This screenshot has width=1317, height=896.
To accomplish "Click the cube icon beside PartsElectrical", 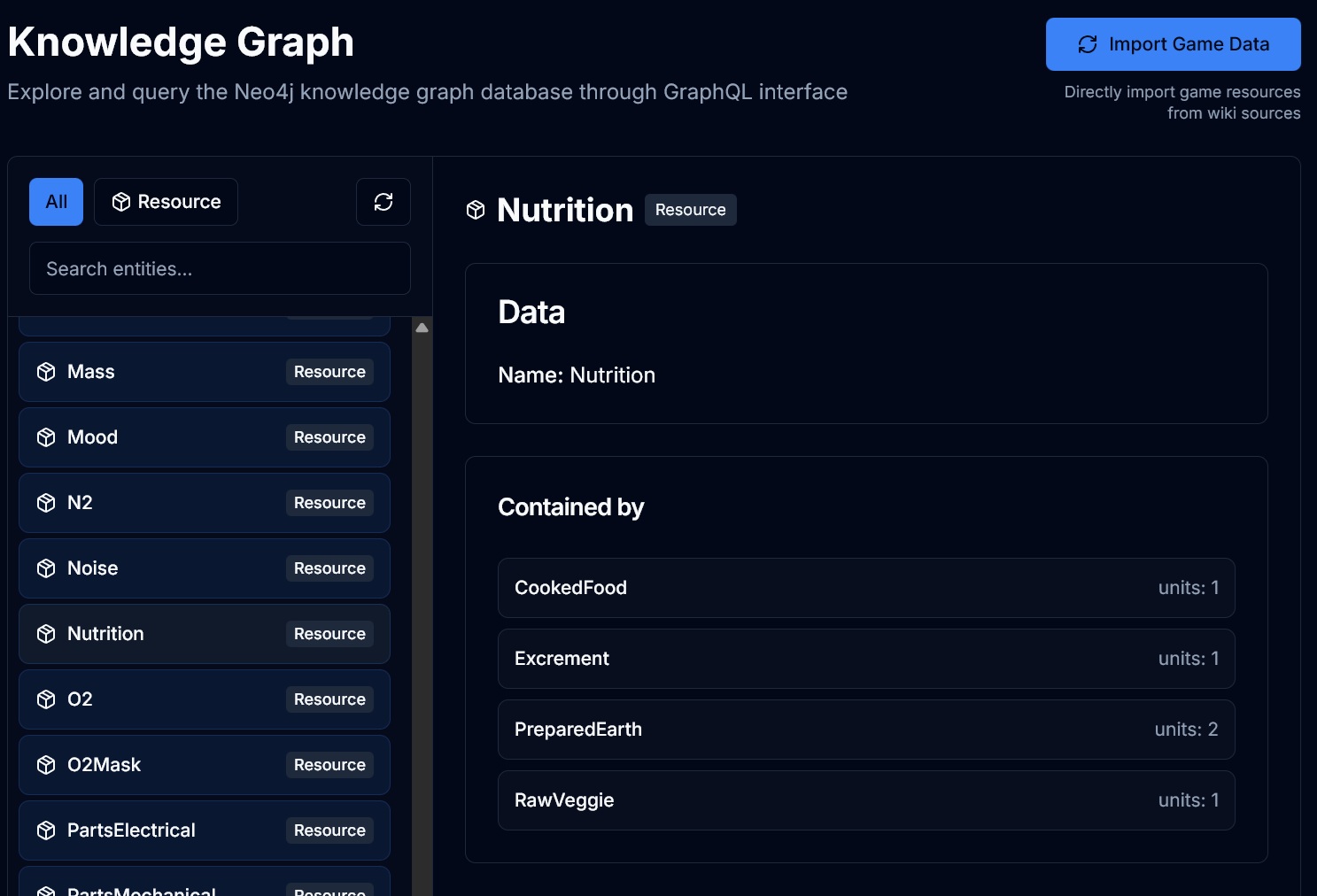I will coord(46,830).
